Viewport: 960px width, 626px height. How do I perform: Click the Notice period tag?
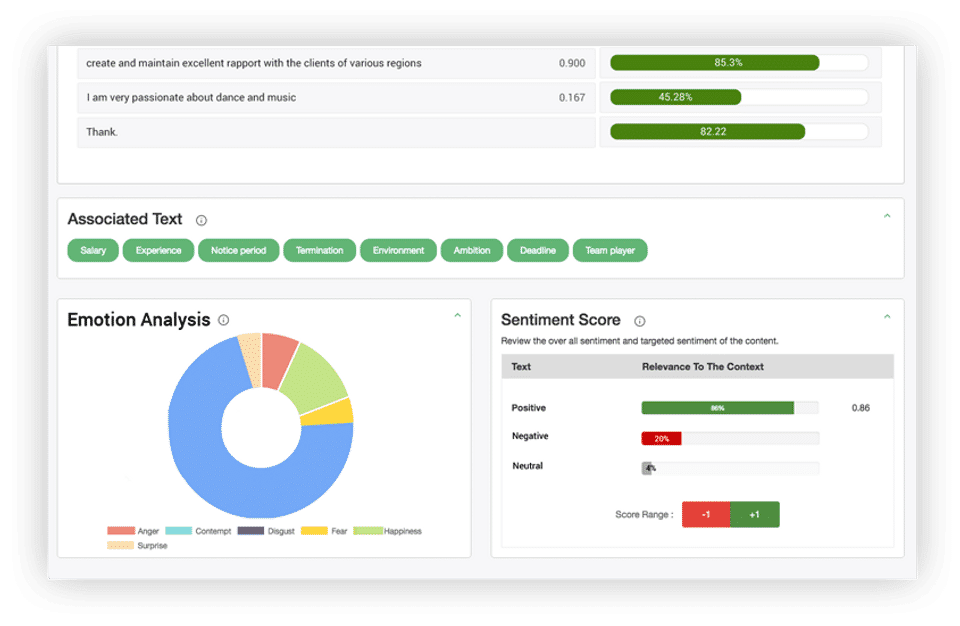[x=239, y=251]
